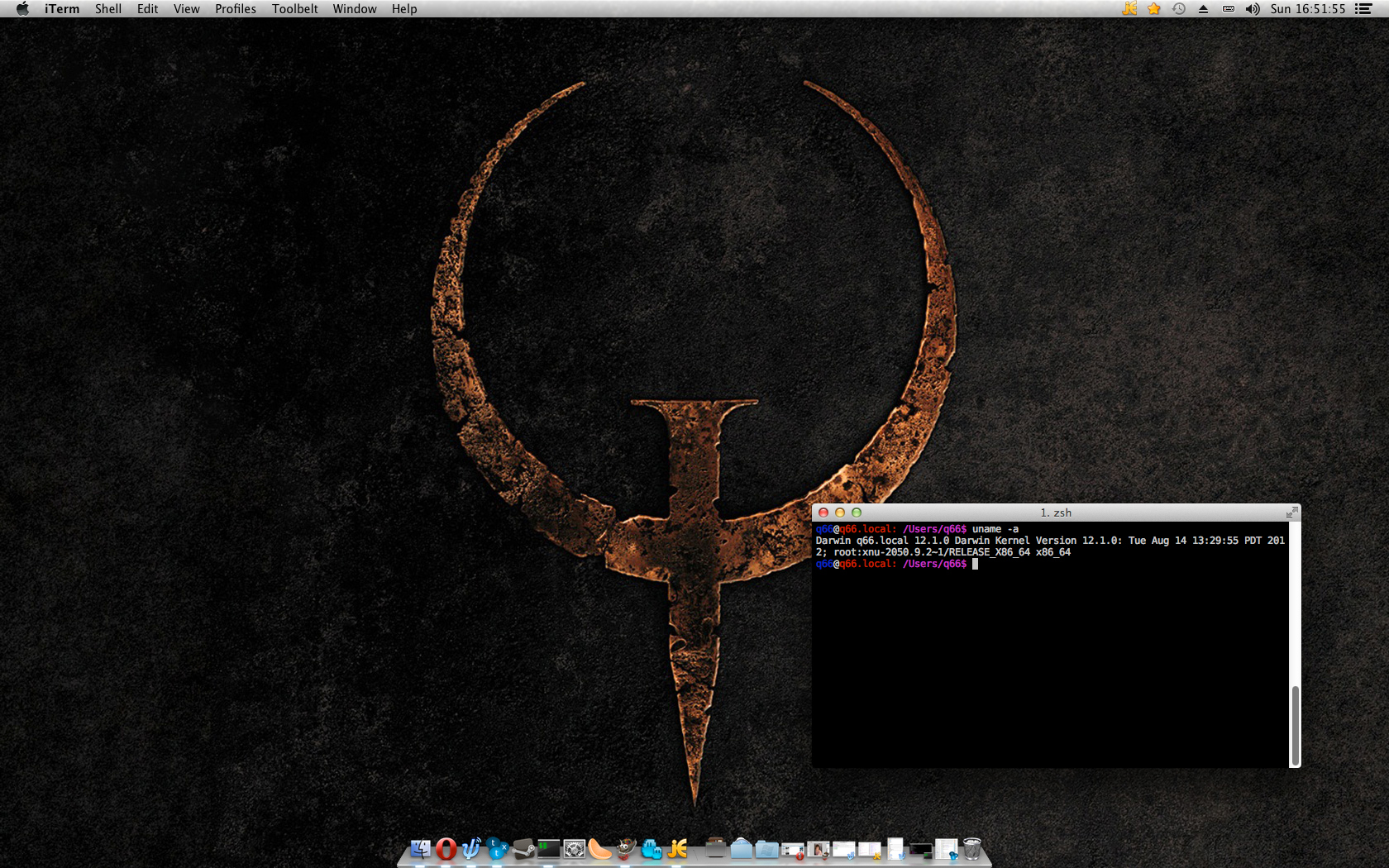
Task: Click the blue hands app icon in Dock
Action: (x=651, y=849)
